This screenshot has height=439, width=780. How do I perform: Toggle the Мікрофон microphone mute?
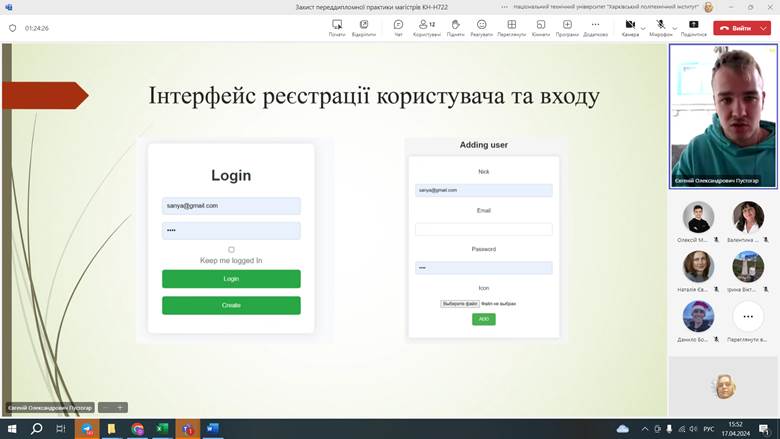tap(661, 27)
